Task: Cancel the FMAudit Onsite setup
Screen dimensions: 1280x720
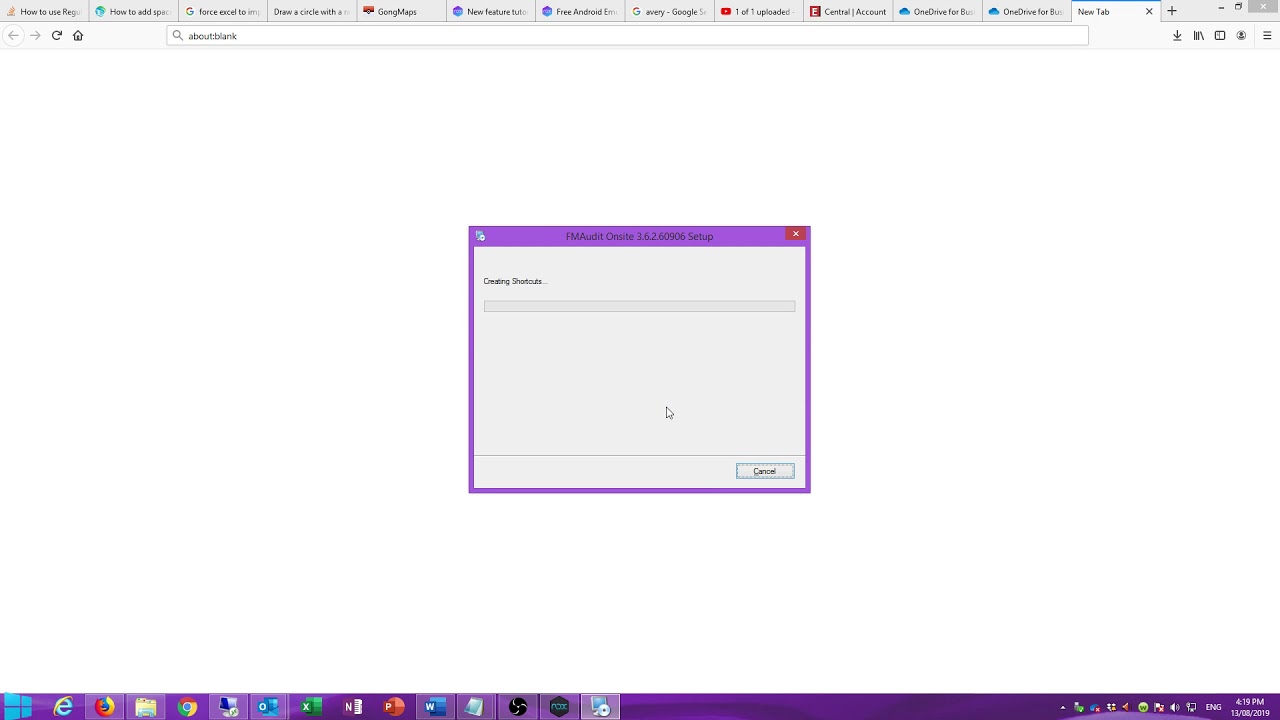Action: pyautogui.click(x=765, y=471)
